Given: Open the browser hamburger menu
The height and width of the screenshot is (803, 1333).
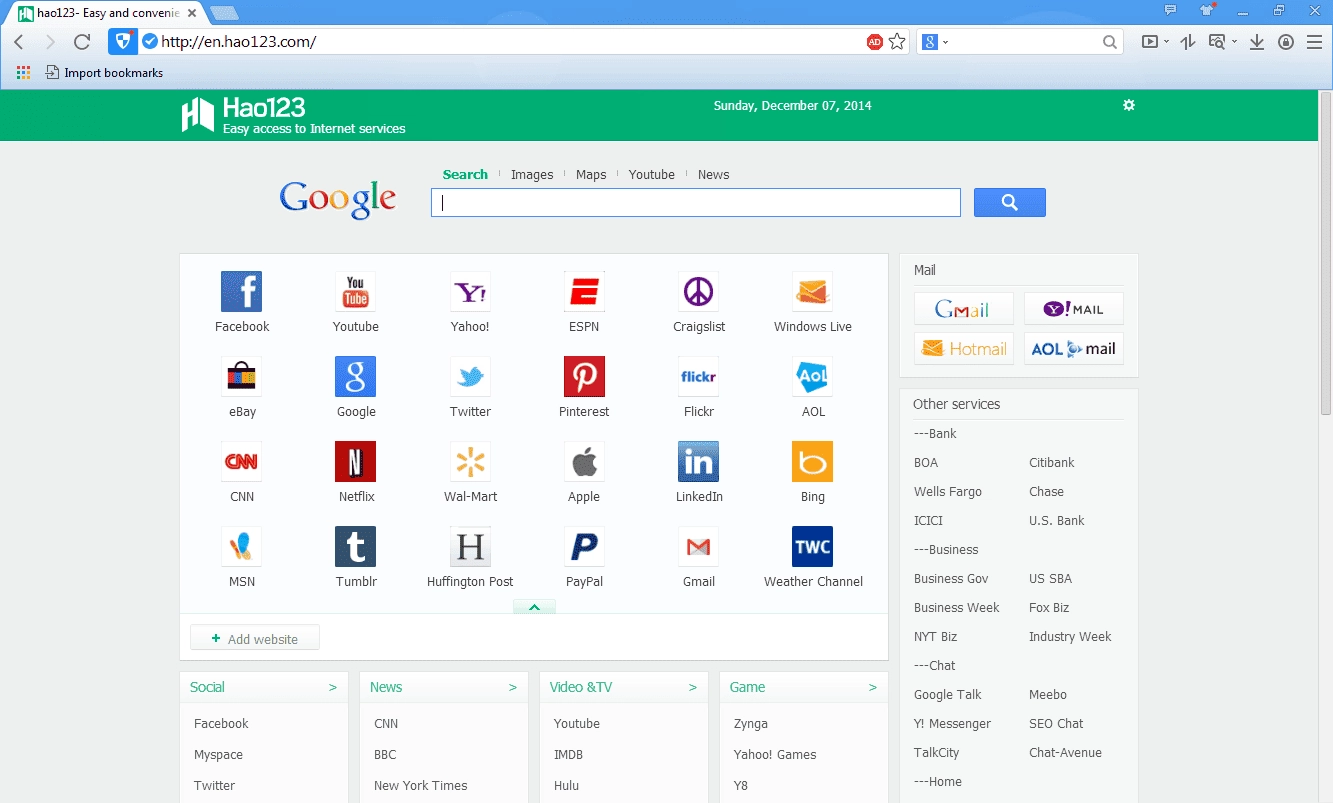Looking at the screenshot, I should pos(1314,42).
